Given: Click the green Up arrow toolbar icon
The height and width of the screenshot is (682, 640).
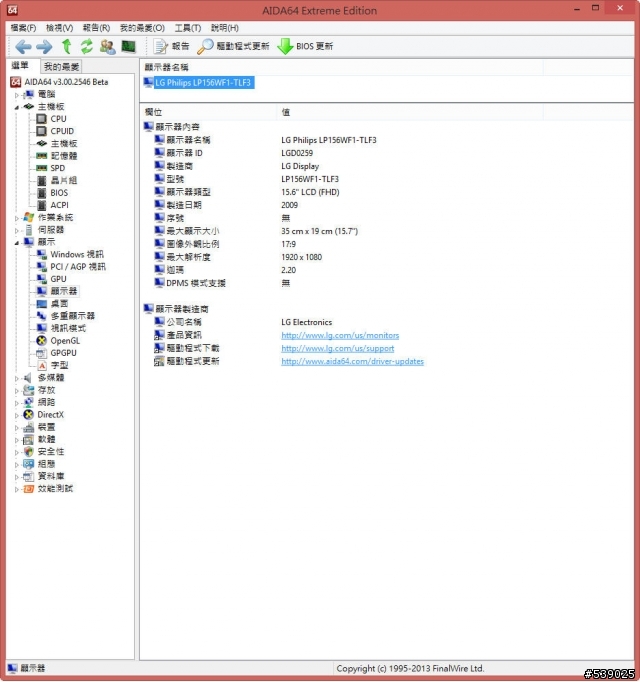Looking at the screenshot, I should coord(67,46).
